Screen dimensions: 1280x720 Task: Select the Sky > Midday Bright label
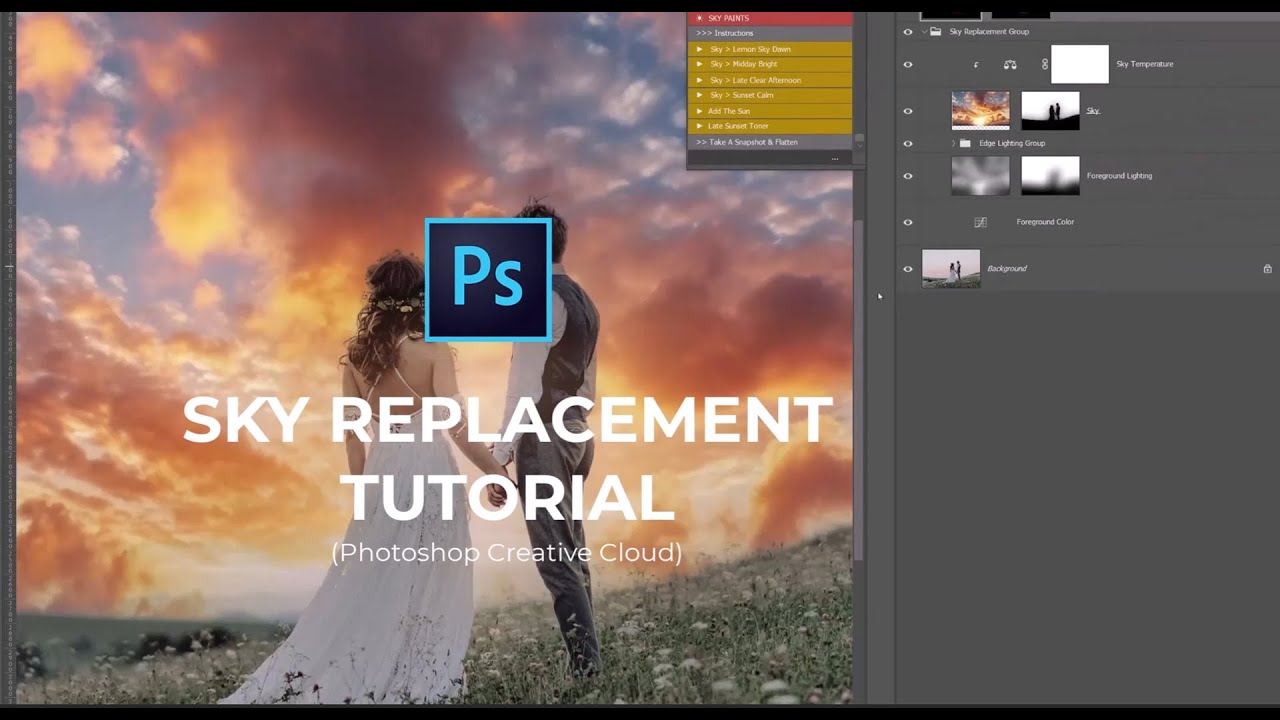point(743,64)
